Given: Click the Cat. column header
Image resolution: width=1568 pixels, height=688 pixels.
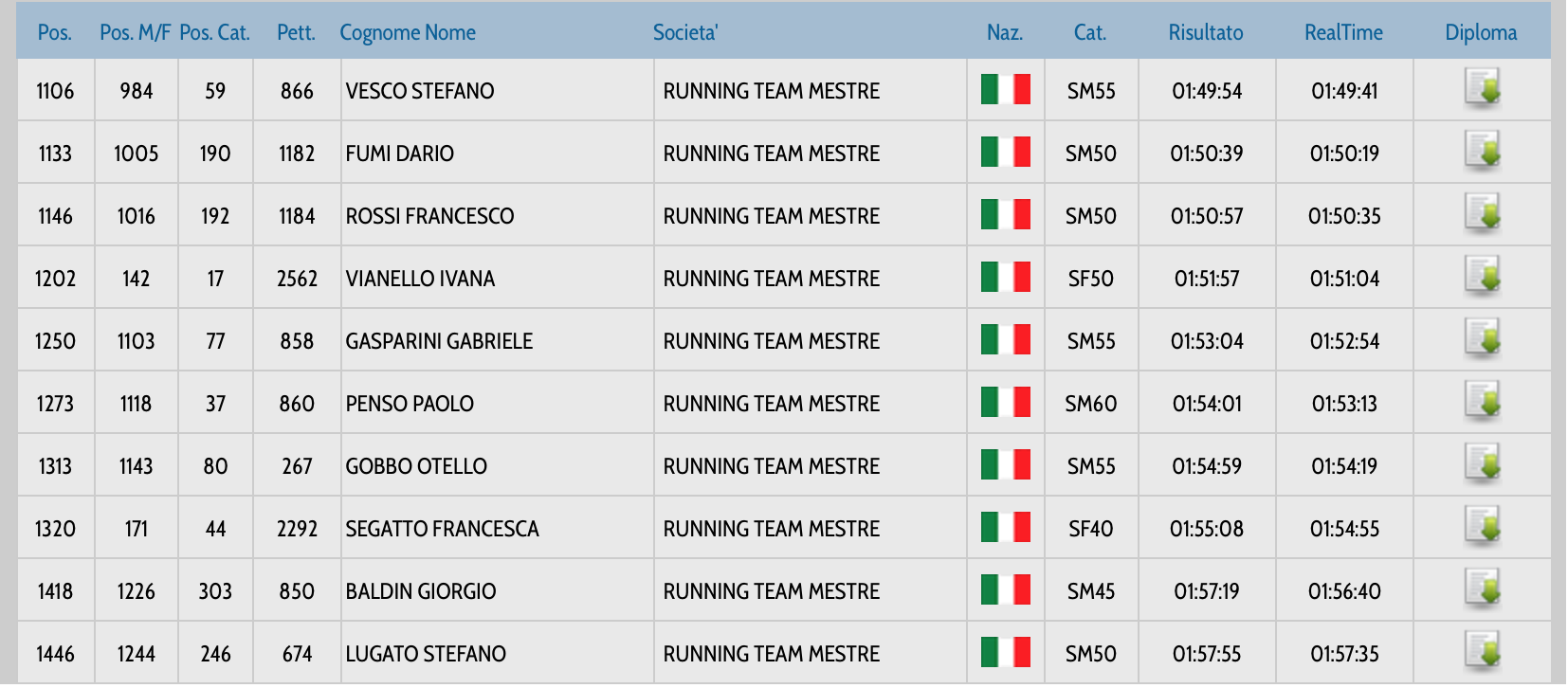Looking at the screenshot, I should [1089, 32].
